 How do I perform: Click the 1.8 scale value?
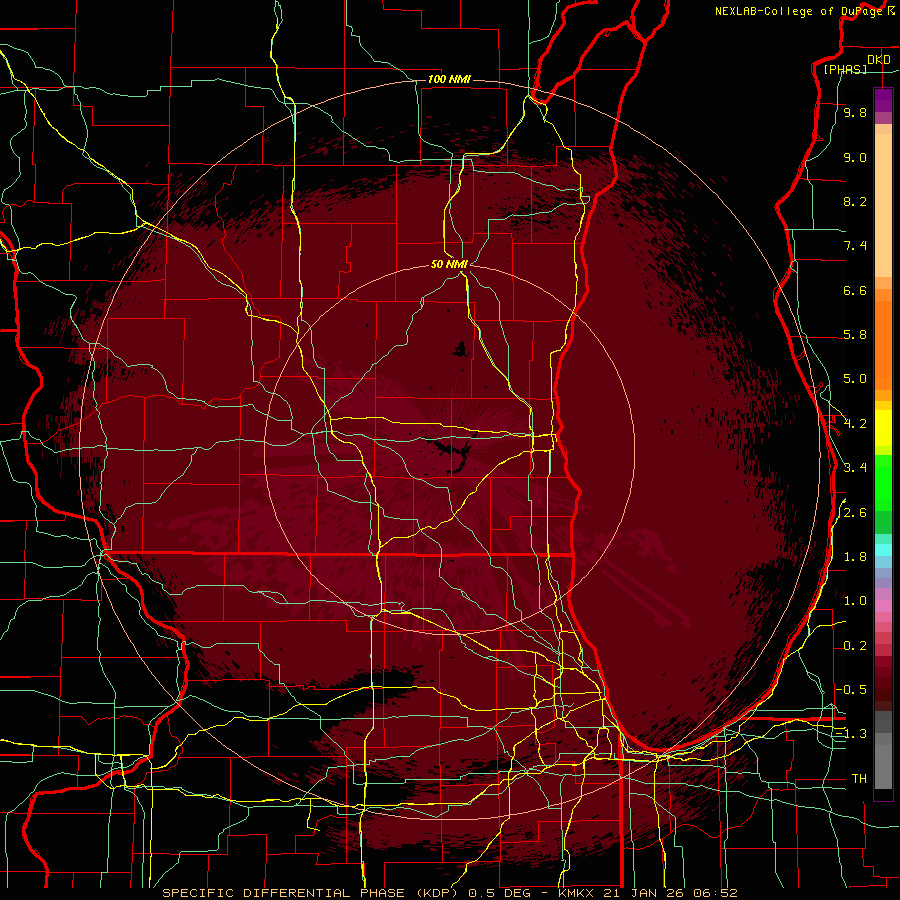855,557
